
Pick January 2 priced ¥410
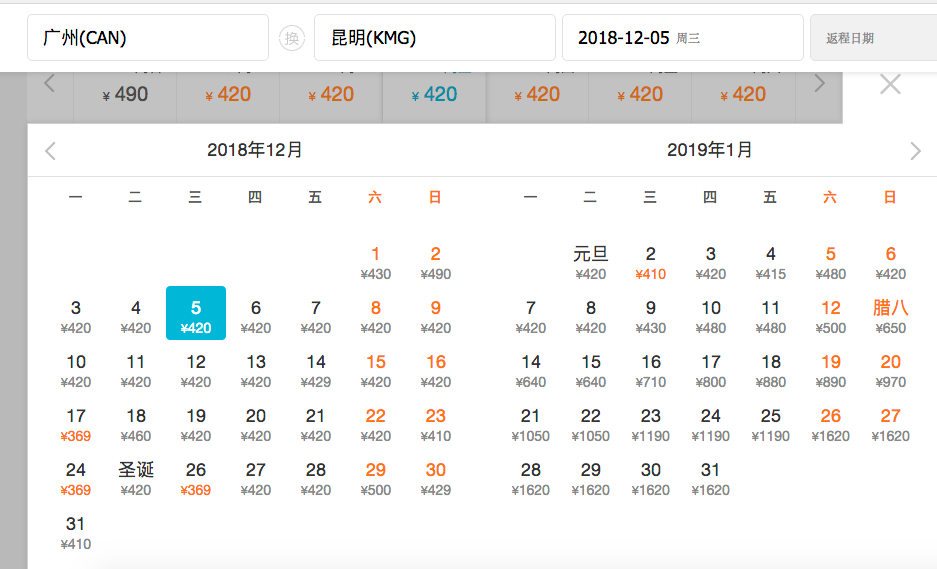tap(650, 263)
